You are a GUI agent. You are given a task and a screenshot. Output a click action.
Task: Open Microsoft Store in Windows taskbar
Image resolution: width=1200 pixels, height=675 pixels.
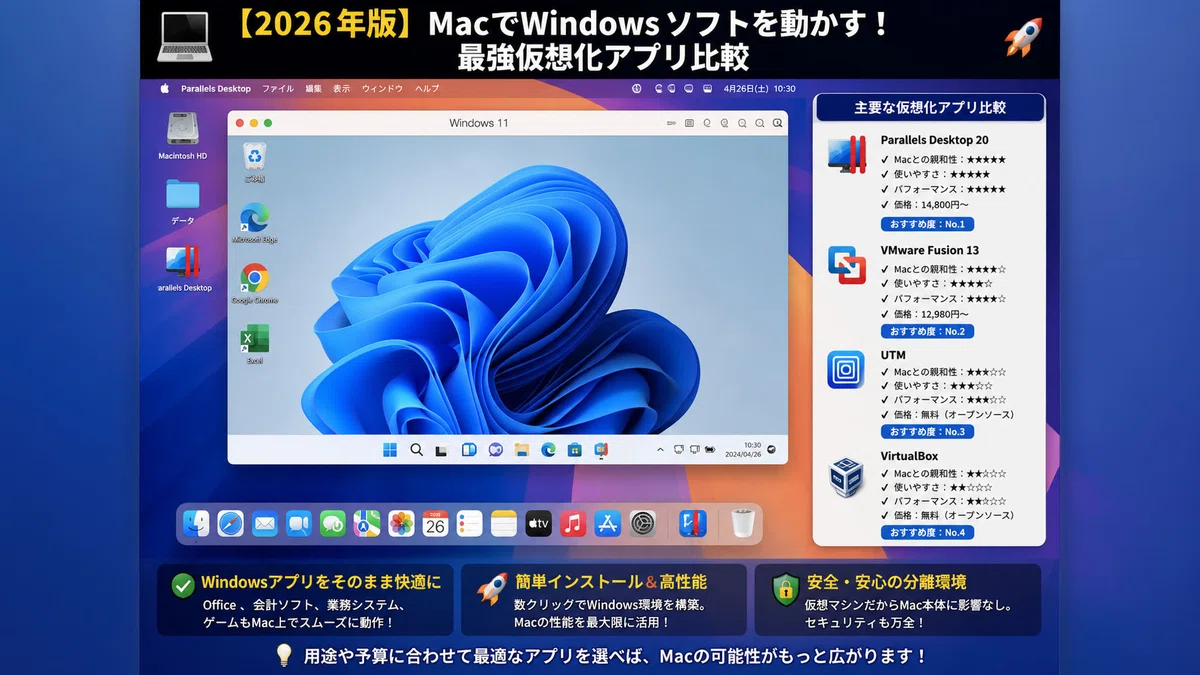click(575, 450)
